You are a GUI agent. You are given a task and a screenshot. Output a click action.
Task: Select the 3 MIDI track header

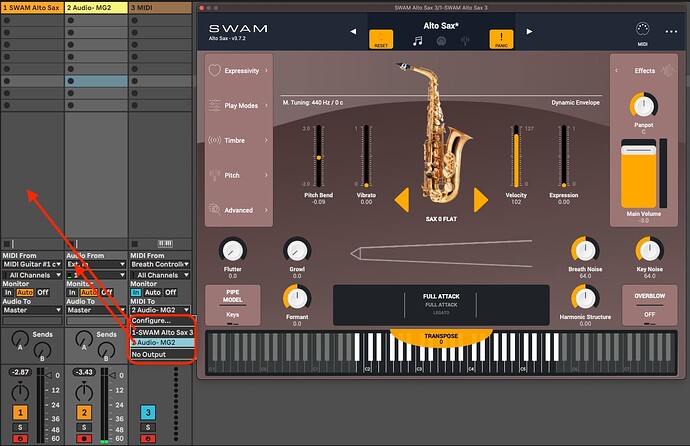pyautogui.click(x=160, y=7)
